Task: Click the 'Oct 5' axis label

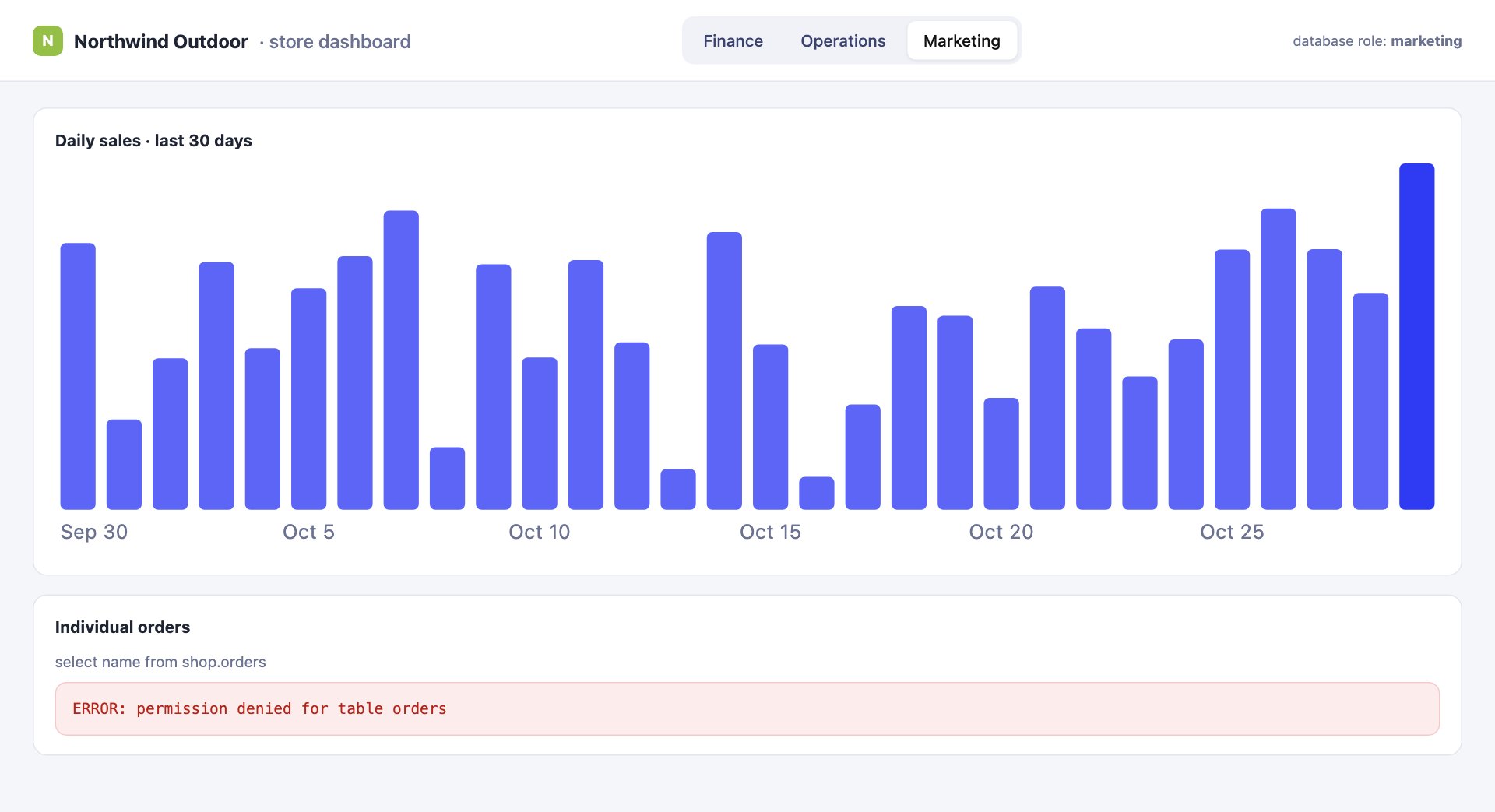Action: coord(308,532)
